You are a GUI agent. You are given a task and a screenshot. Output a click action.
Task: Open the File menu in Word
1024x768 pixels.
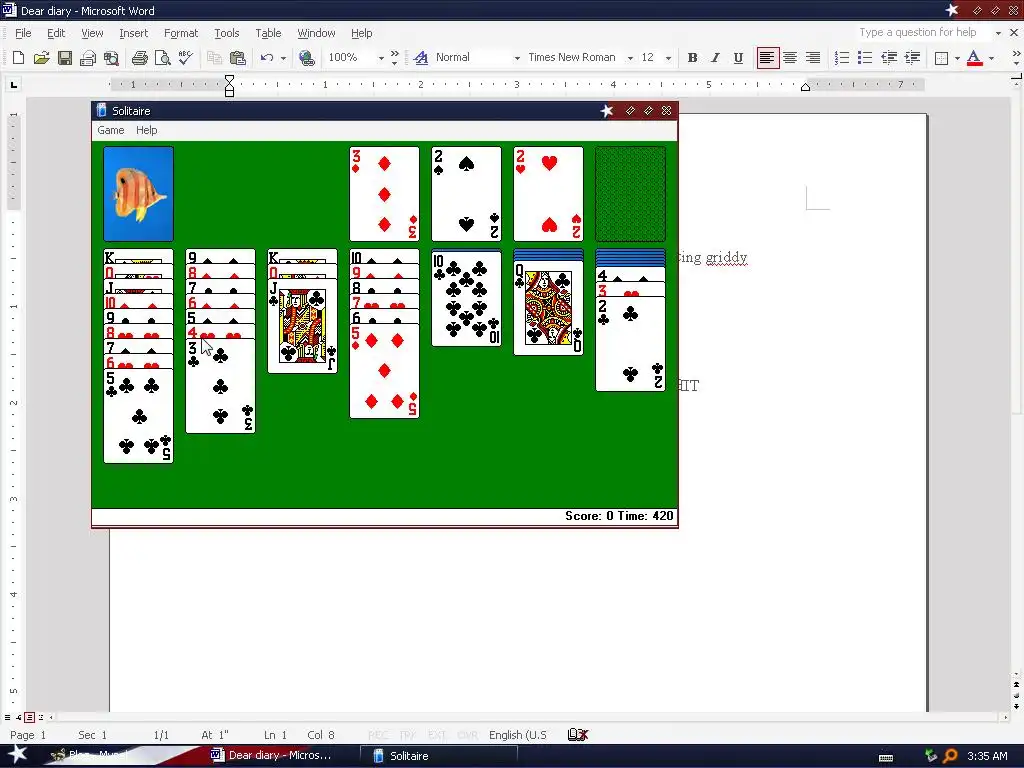[23, 33]
